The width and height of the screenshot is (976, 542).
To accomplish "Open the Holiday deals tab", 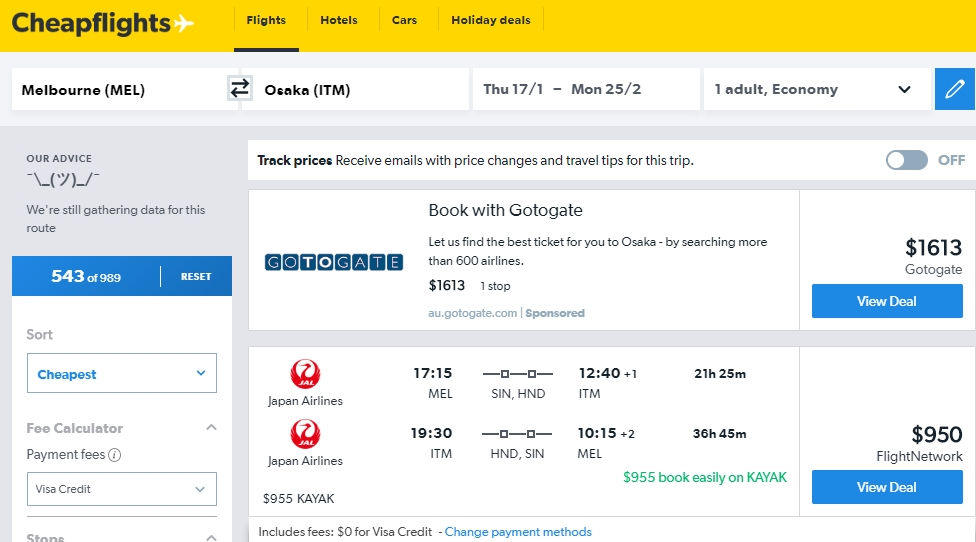I will (x=491, y=20).
